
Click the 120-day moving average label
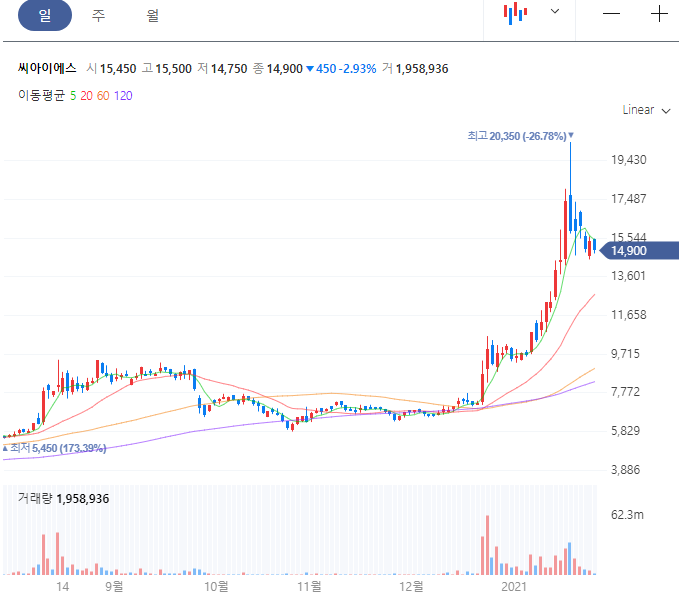tap(123, 96)
